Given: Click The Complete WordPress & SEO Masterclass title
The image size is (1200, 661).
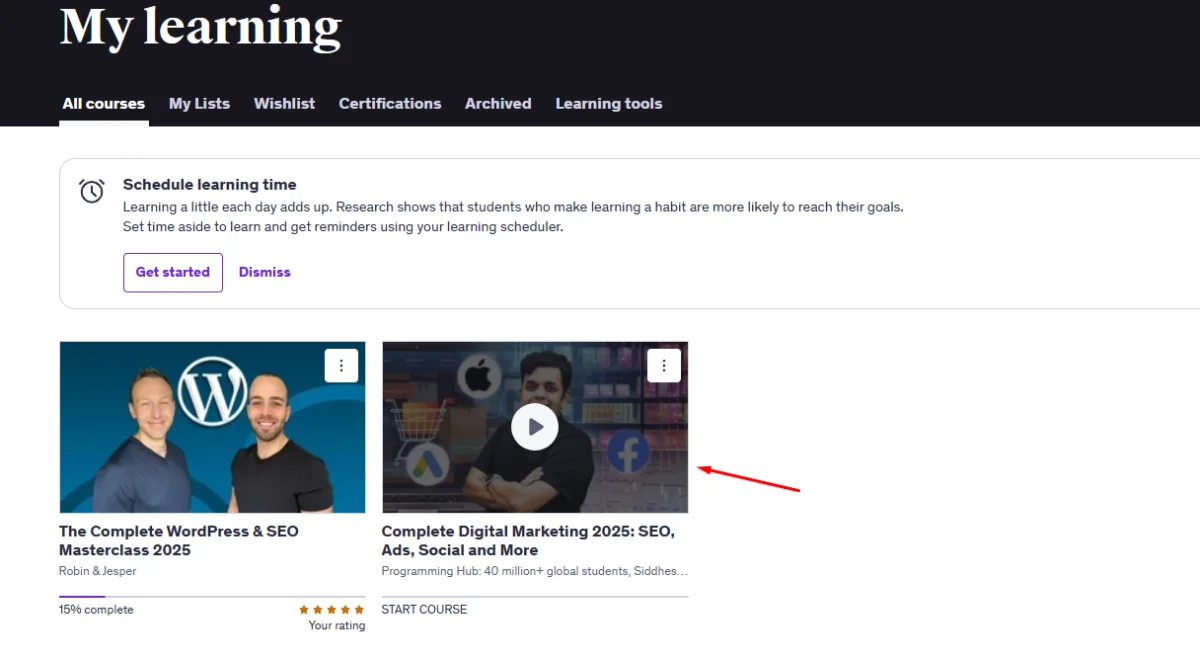Looking at the screenshot, I should 179,541.
